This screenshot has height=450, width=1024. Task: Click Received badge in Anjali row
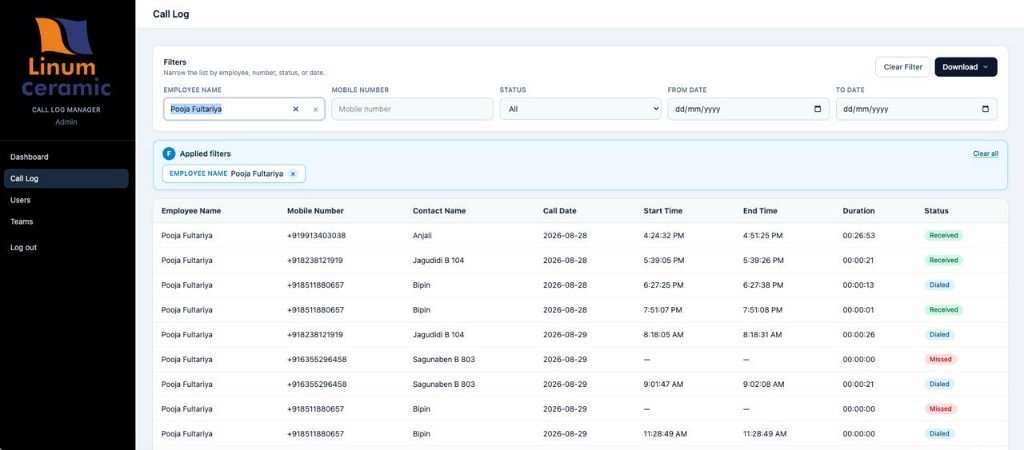tap(944, 235)
